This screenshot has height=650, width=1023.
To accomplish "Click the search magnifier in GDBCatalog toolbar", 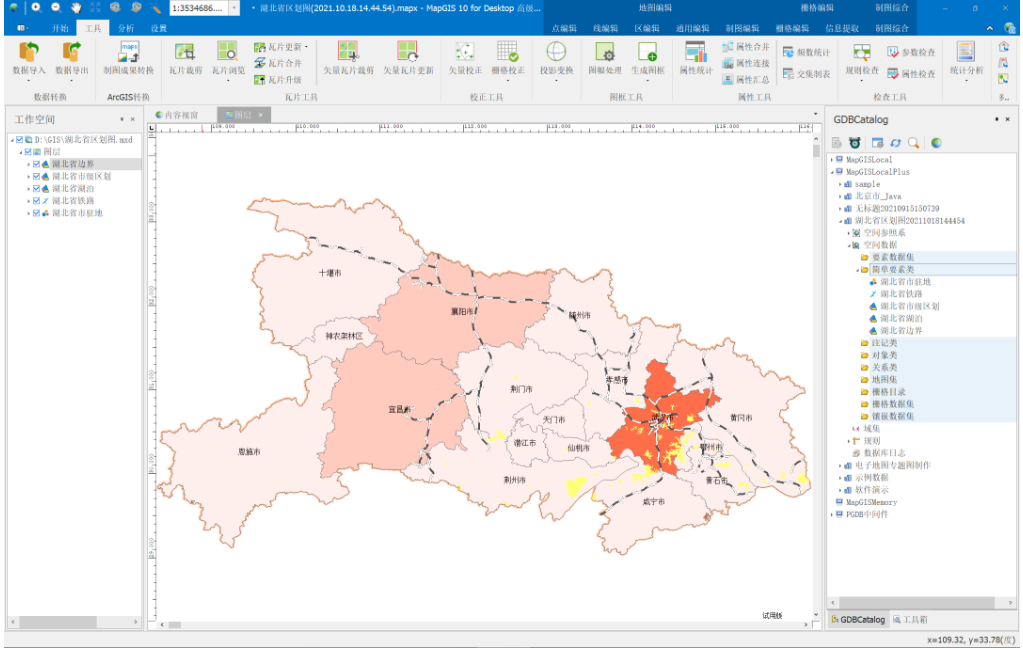I will 914,143.
